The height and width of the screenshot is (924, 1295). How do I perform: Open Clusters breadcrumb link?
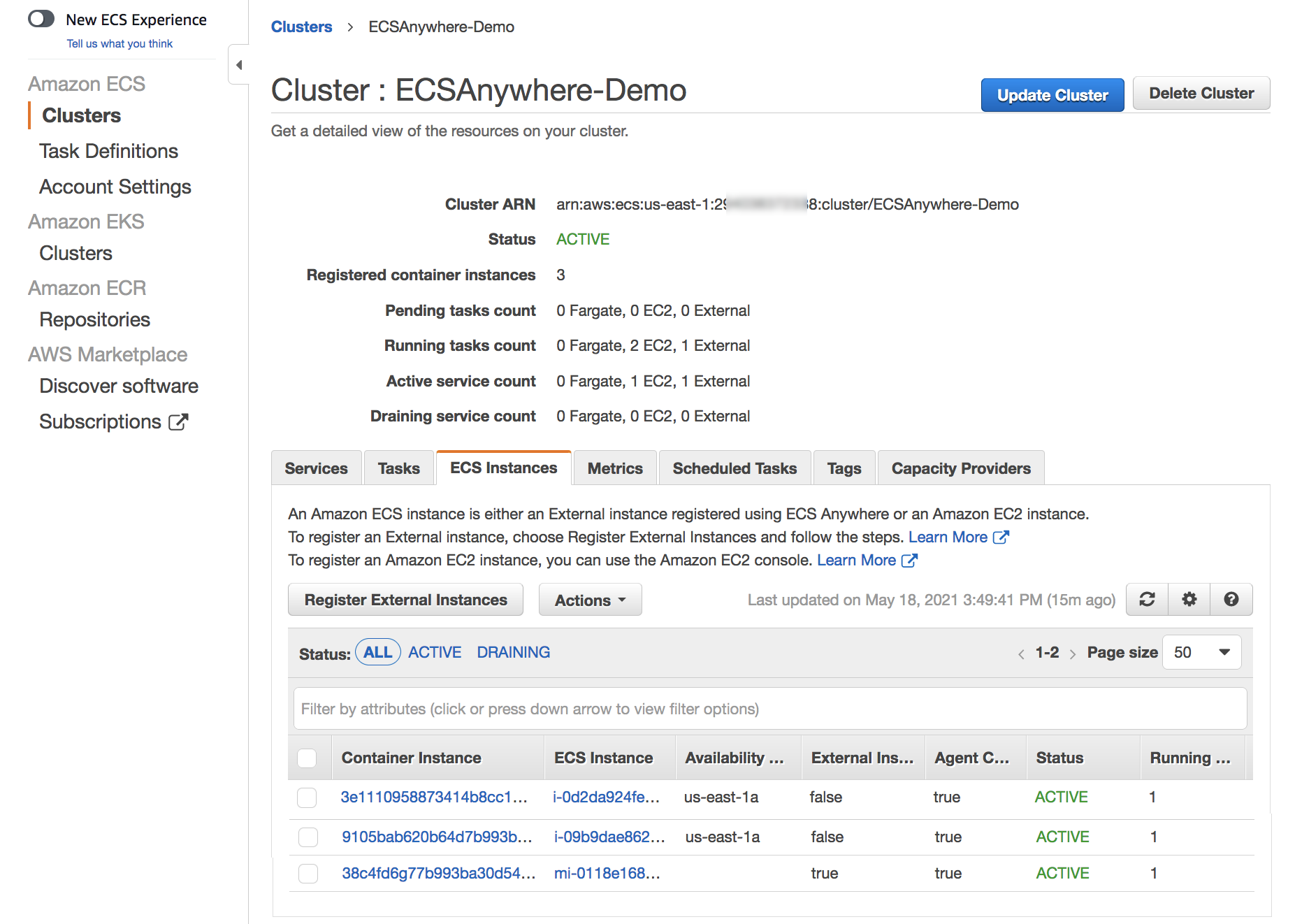pos(302,27)
